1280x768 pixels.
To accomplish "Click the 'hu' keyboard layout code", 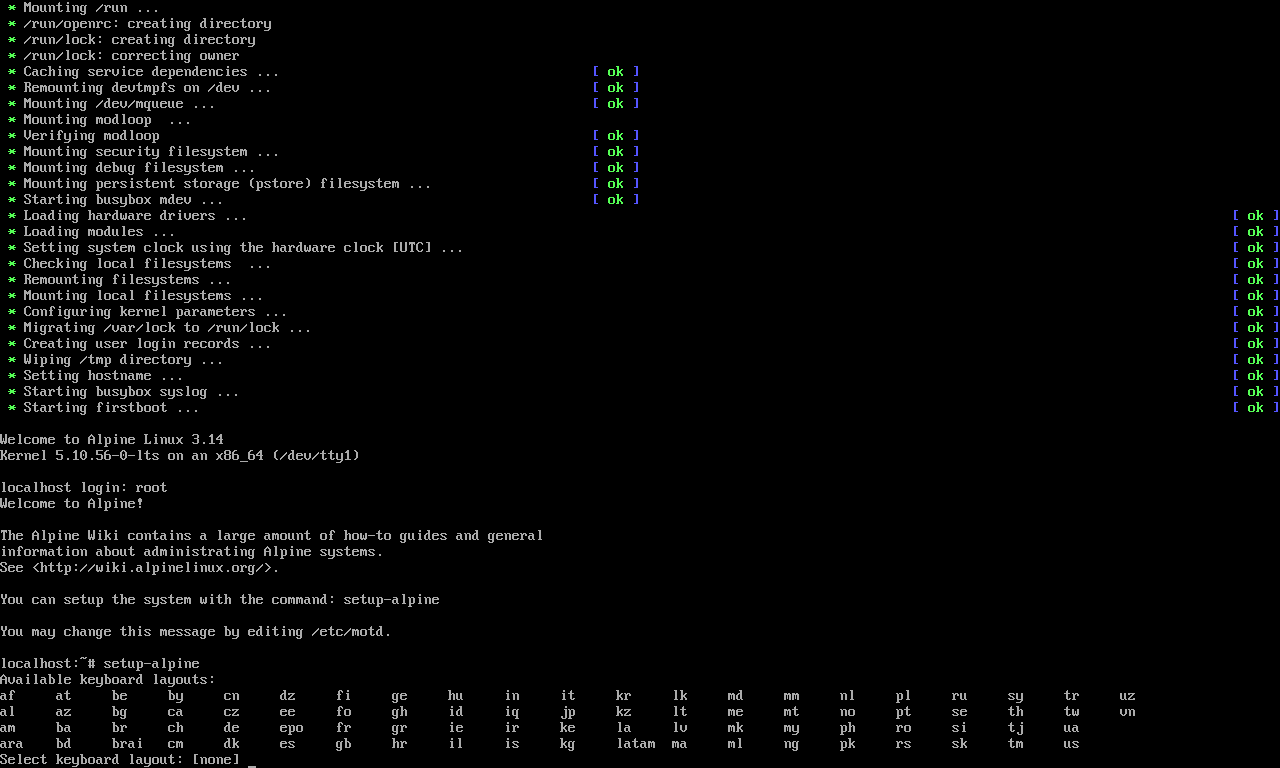I will [456, 696].
